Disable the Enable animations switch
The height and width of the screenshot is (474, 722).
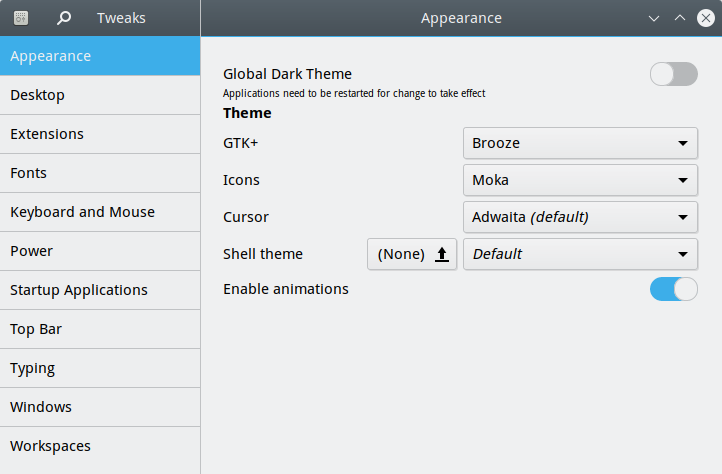click(673, 289)
